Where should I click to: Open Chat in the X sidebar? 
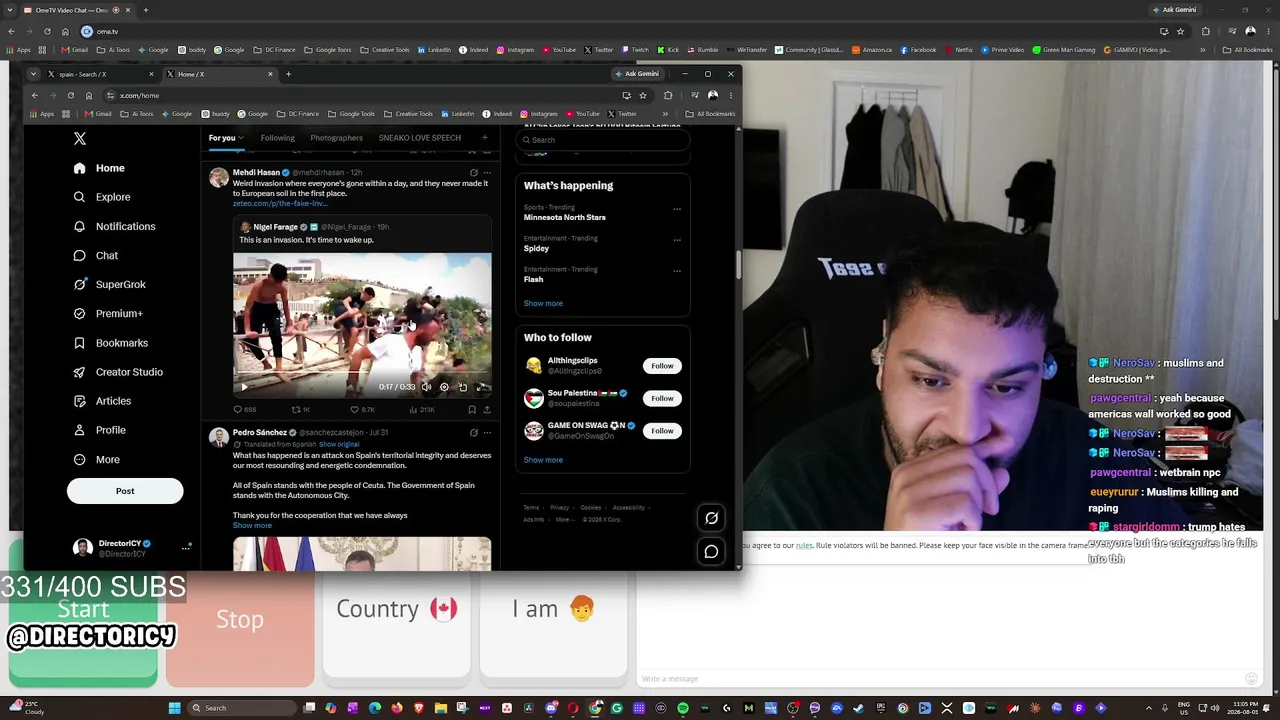96,255
